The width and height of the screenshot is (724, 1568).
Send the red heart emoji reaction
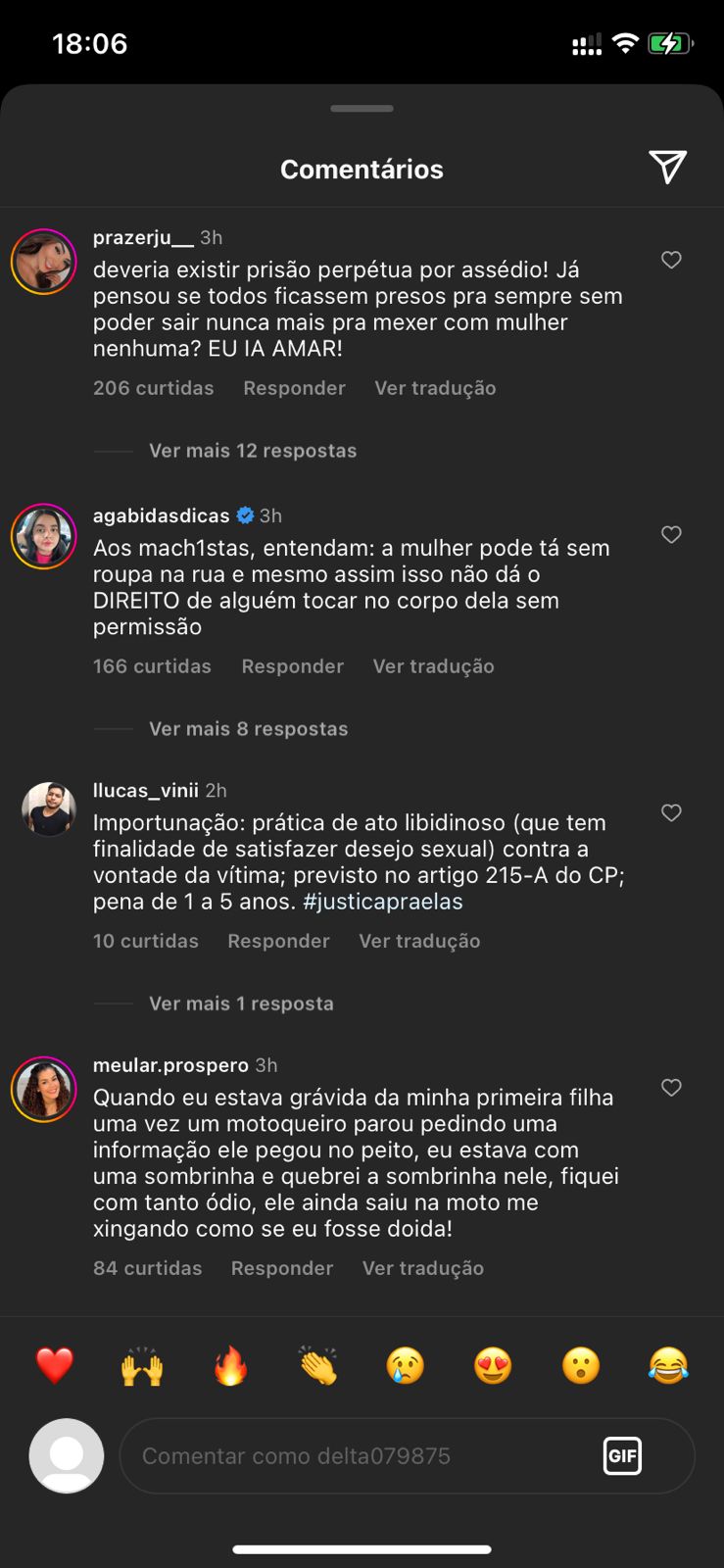55,1365
